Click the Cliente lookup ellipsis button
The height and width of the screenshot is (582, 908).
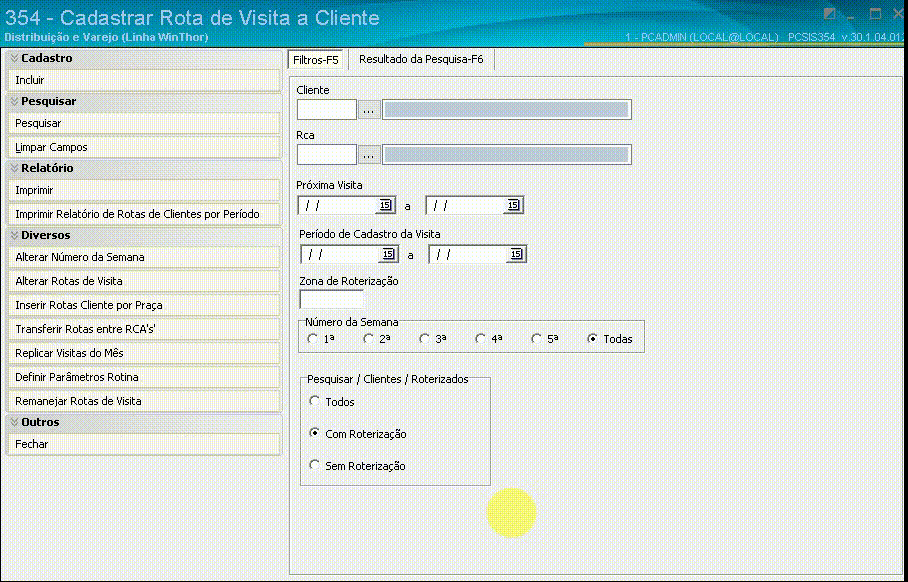point(369,109)
